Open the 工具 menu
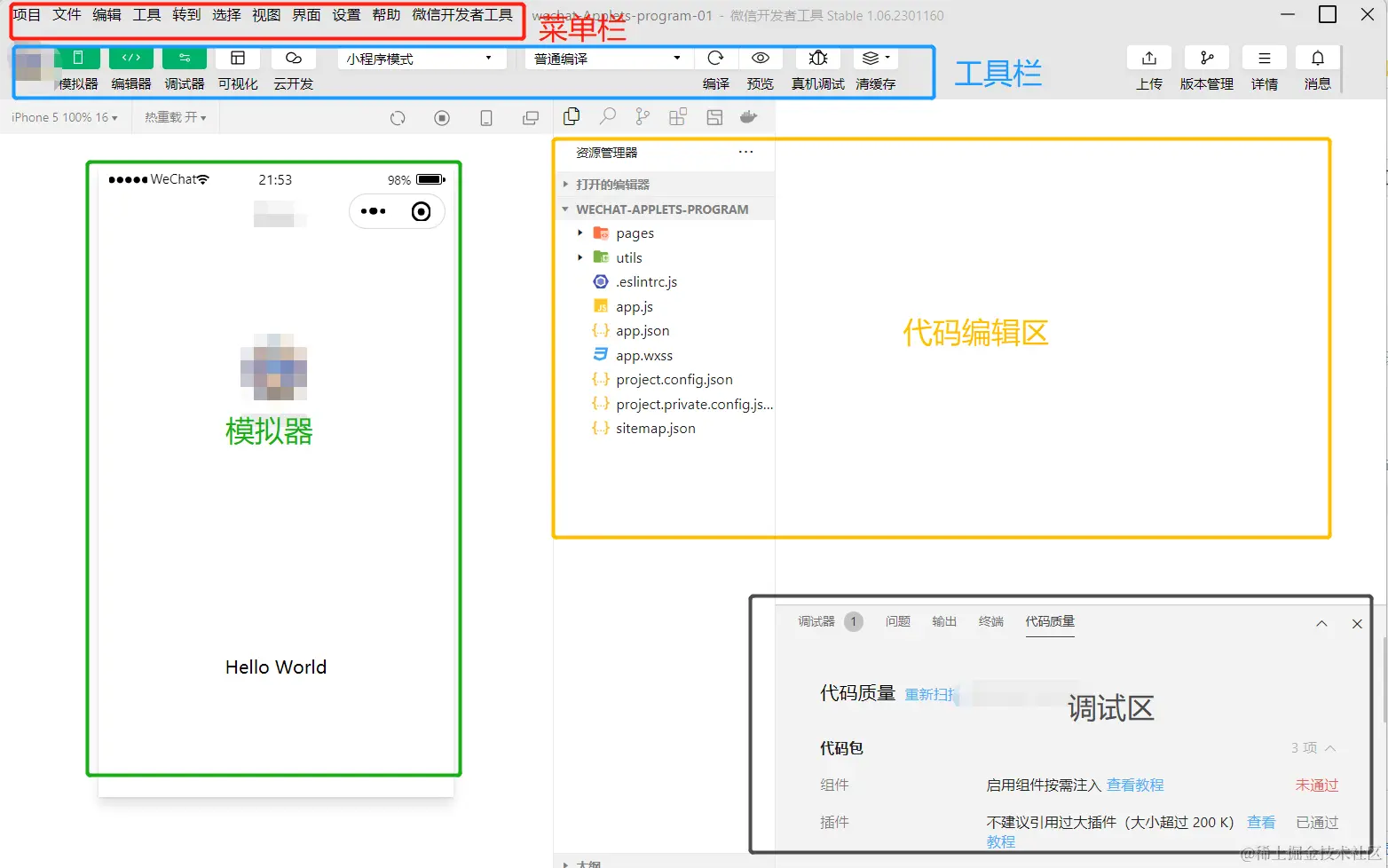This screenshot has width=1388, height=868. coord(146,15)
